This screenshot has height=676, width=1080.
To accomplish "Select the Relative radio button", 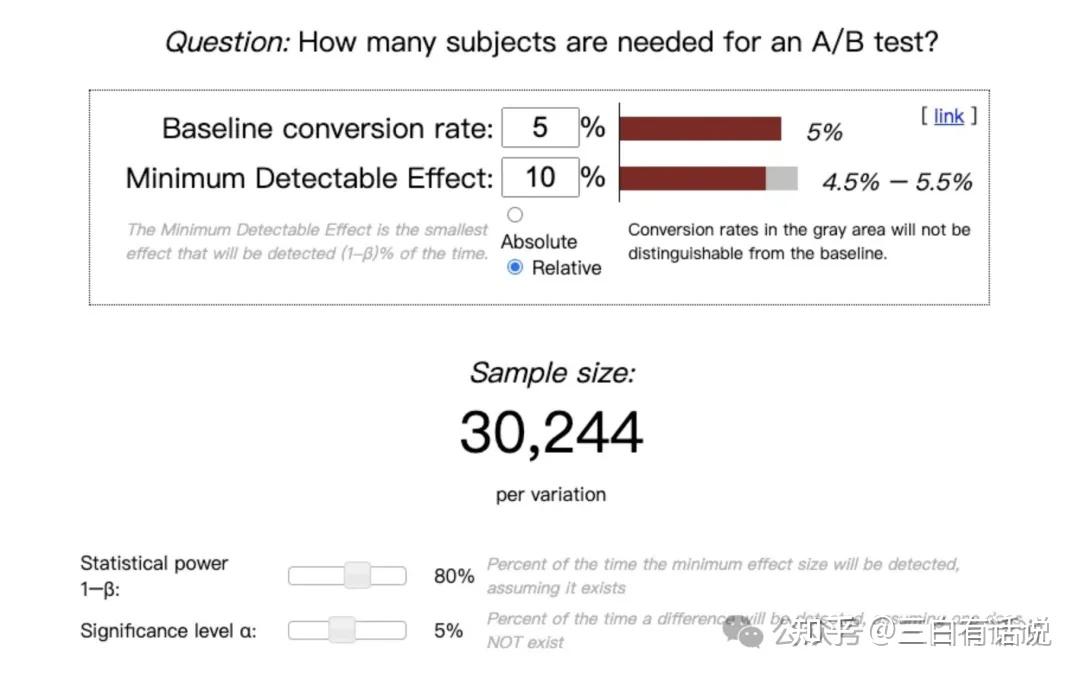I will [515, 267].
